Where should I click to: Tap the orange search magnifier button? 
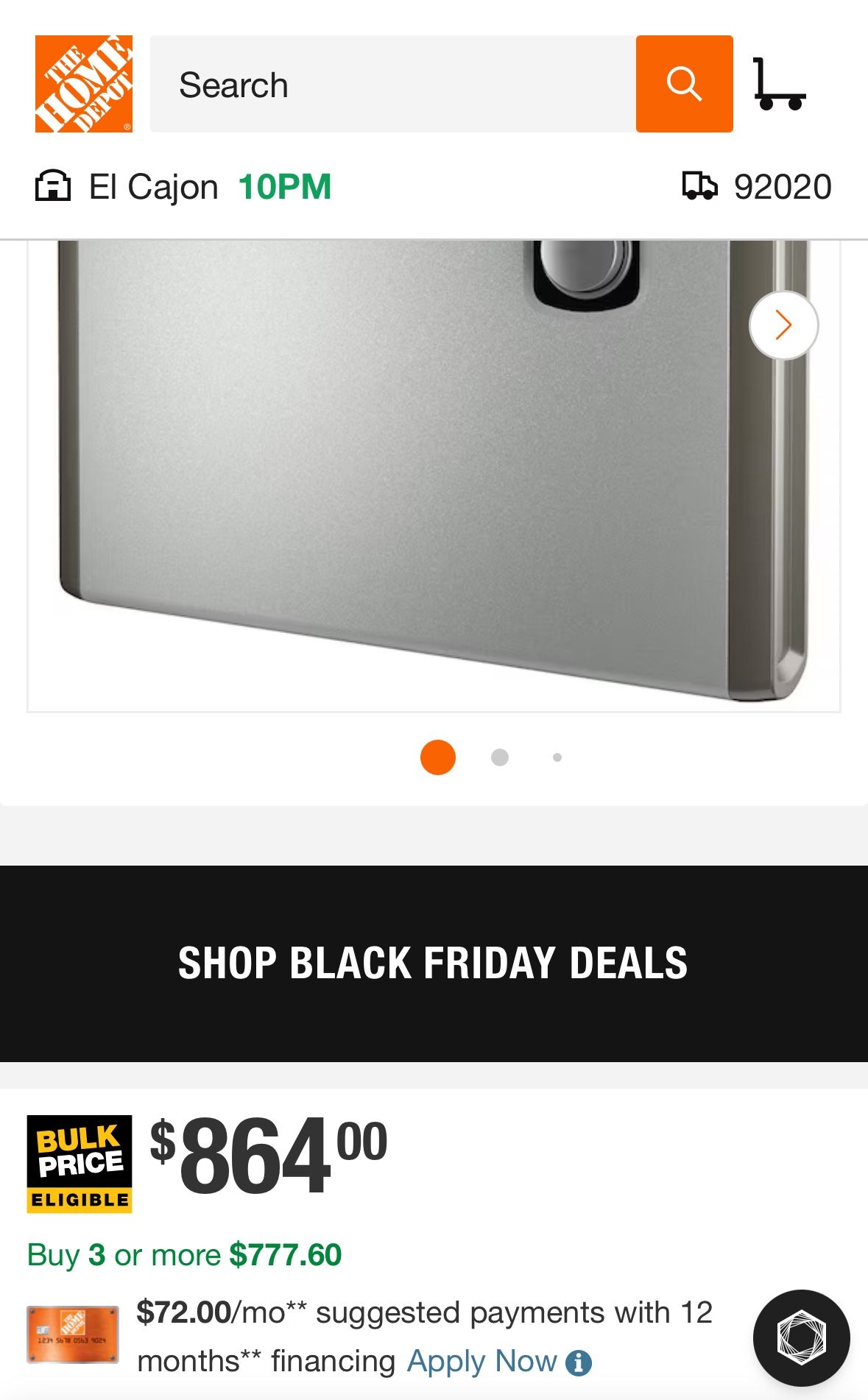(684, 84)
